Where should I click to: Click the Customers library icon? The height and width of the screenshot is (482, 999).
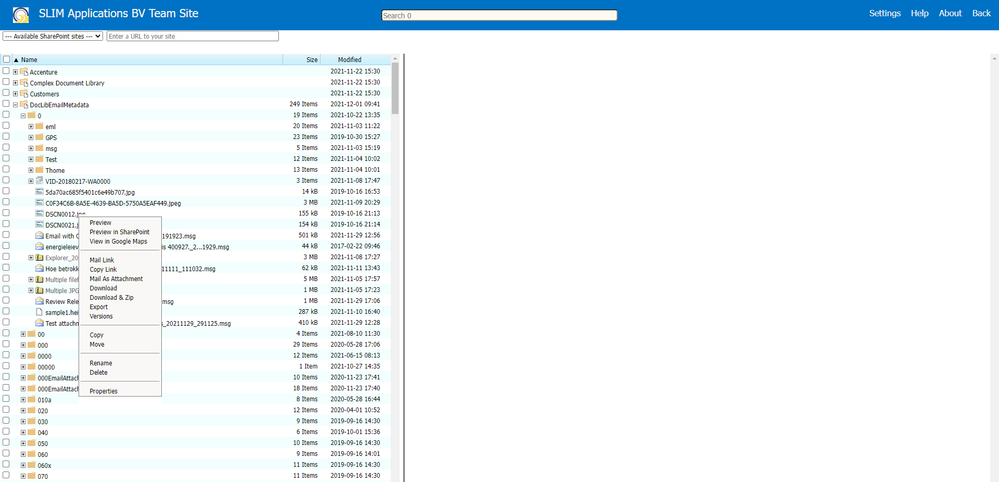click(24, 94)
